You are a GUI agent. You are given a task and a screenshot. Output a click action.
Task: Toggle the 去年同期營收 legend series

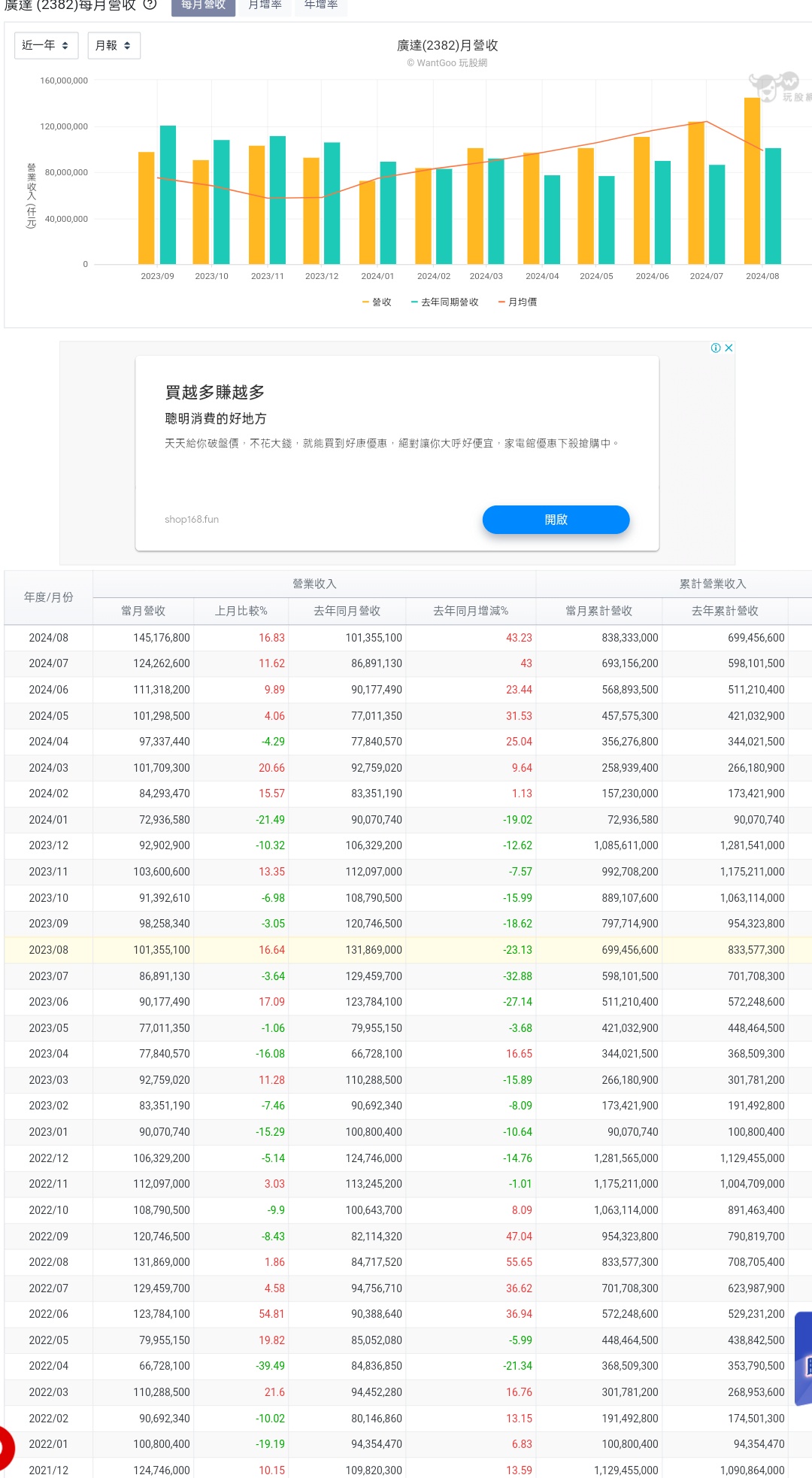444,302
